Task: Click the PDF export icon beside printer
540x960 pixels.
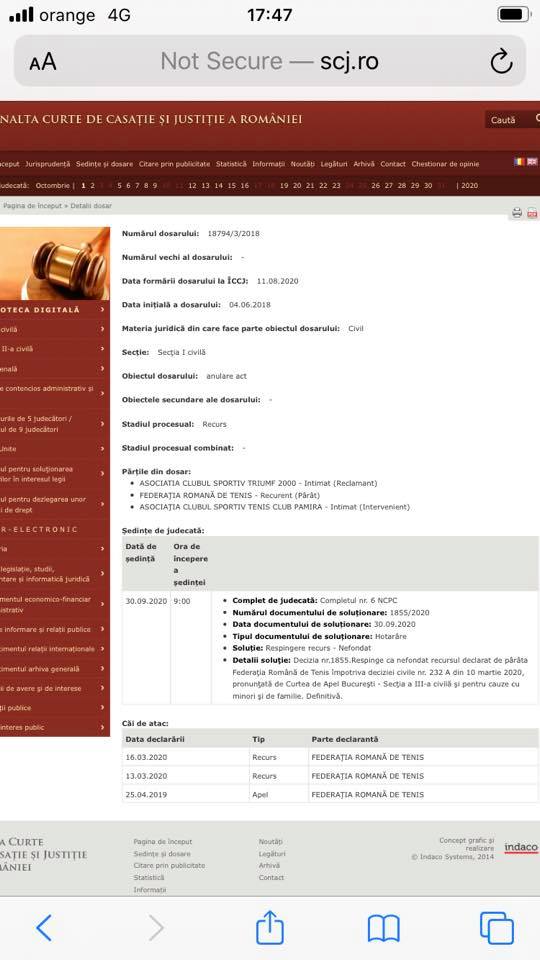Action: point(532,213)
